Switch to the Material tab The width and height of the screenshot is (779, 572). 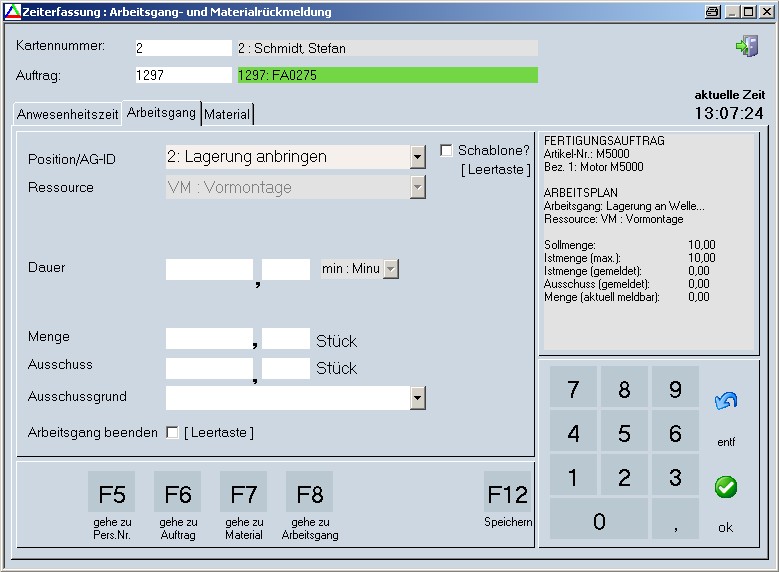tap(227, 115)
